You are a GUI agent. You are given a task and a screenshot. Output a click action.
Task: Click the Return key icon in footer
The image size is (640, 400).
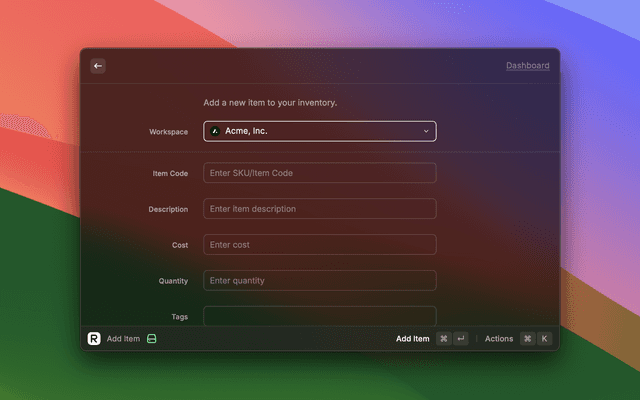[x=461, y=339]
